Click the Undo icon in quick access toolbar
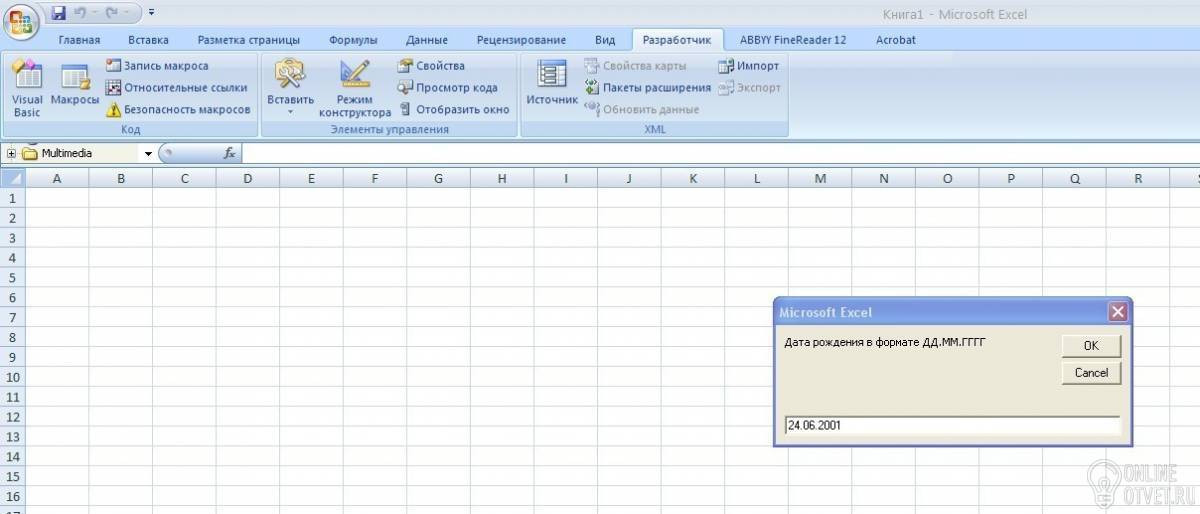The image size is (1200, 514). (x=80, y=13)
